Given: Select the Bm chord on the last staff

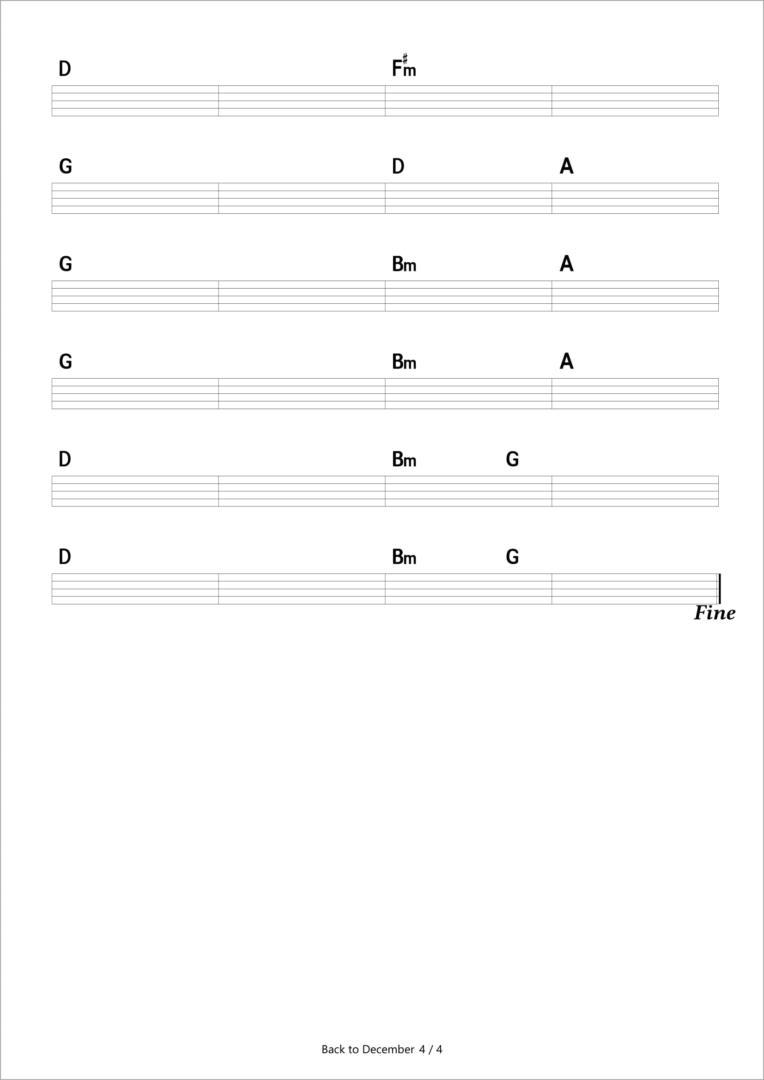Looking at the screenshot, I should (403, 557).
